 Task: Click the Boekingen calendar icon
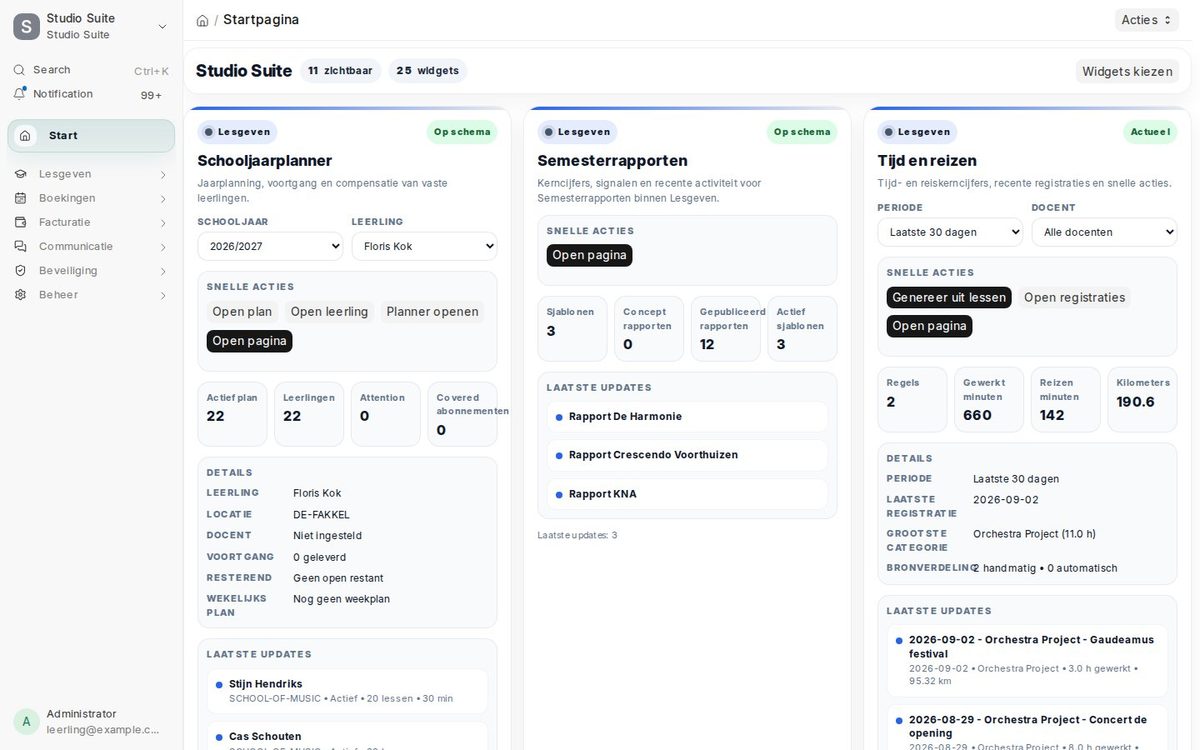point(19,198)
